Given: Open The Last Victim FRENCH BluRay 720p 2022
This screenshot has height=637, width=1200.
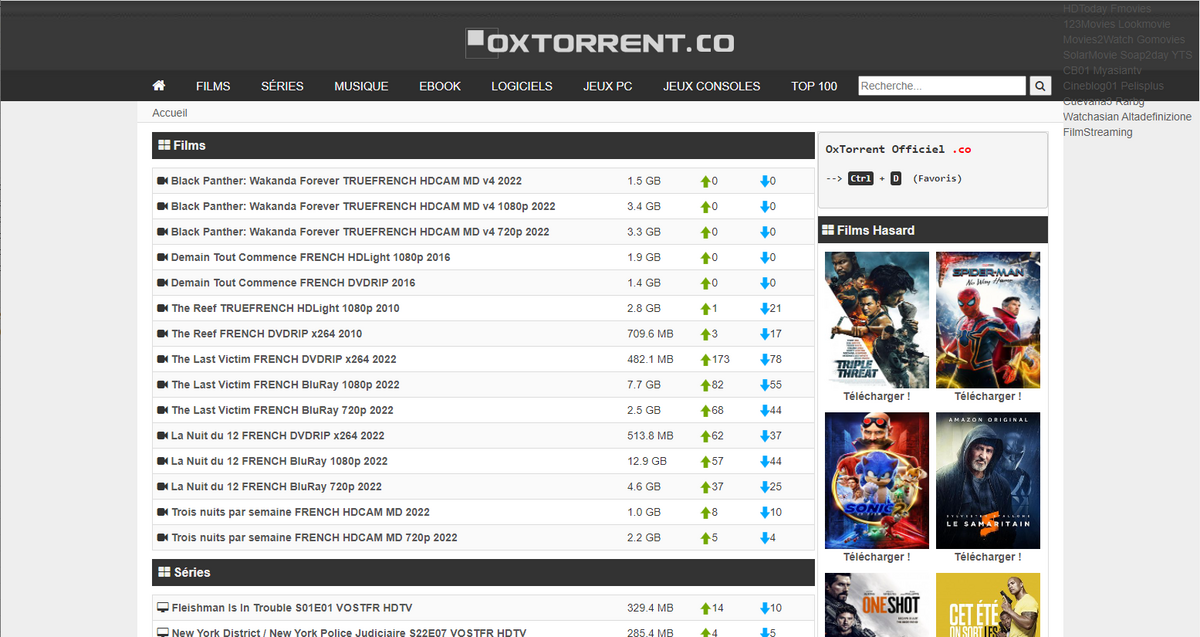Looking at the screenshot, I should tap(282, 410).
